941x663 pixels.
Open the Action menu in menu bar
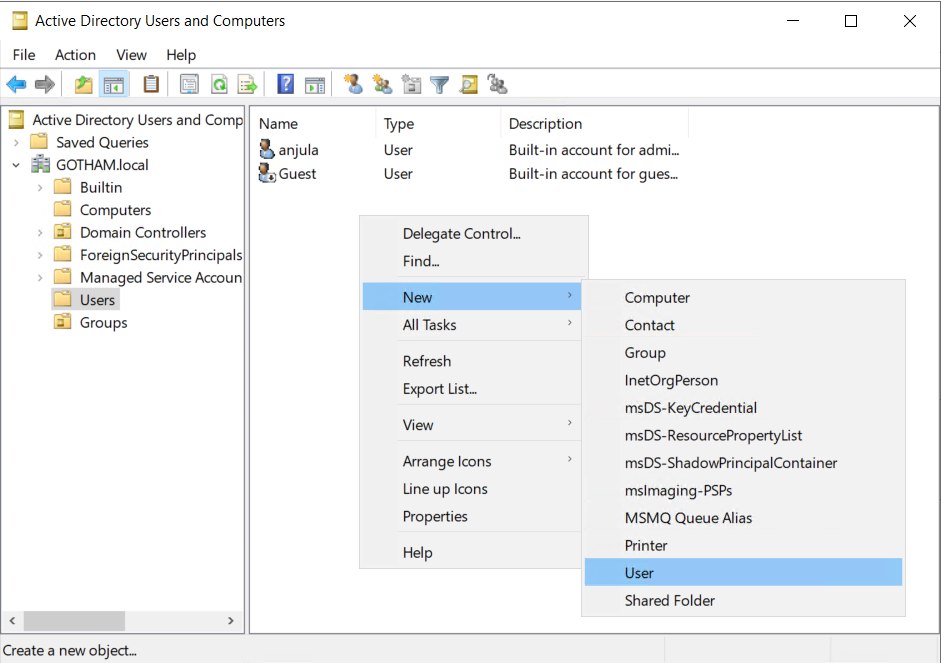[x=75, y=55]
